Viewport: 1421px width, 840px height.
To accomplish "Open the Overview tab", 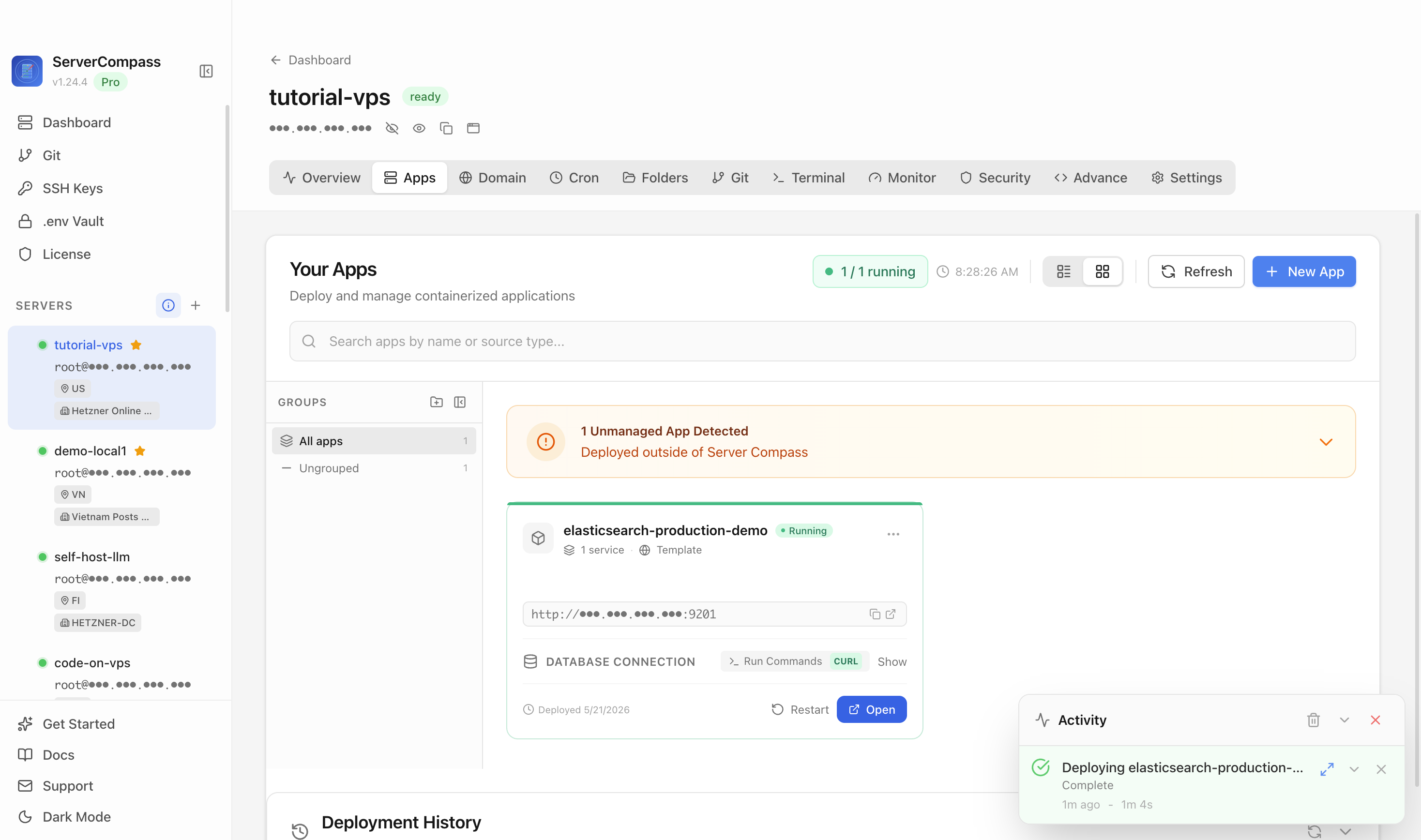I will tap(321, 178).
